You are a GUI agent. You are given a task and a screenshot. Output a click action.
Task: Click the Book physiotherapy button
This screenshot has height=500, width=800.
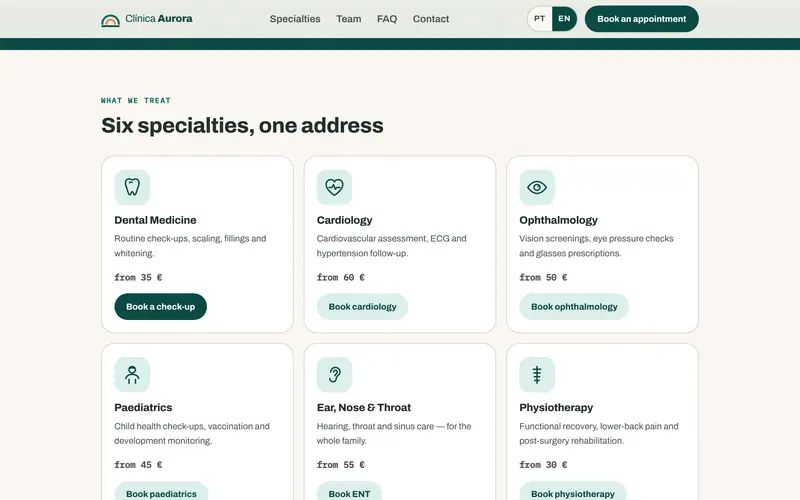(572, 493)
